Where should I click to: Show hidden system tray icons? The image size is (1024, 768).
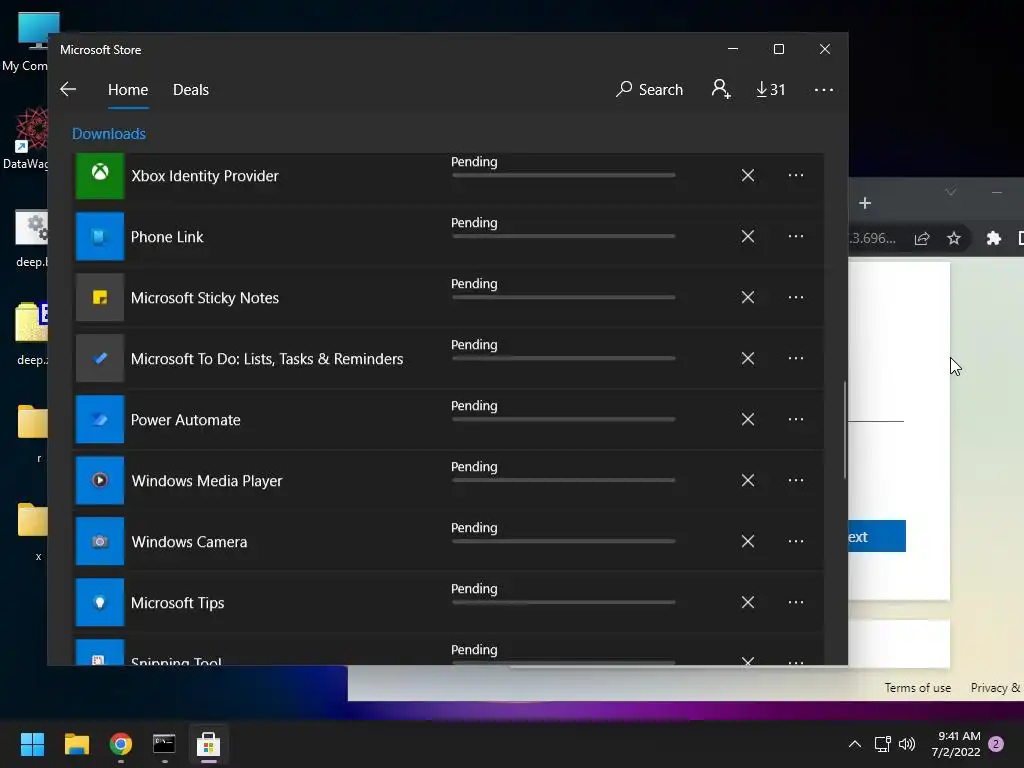click(x=854, y=744)
